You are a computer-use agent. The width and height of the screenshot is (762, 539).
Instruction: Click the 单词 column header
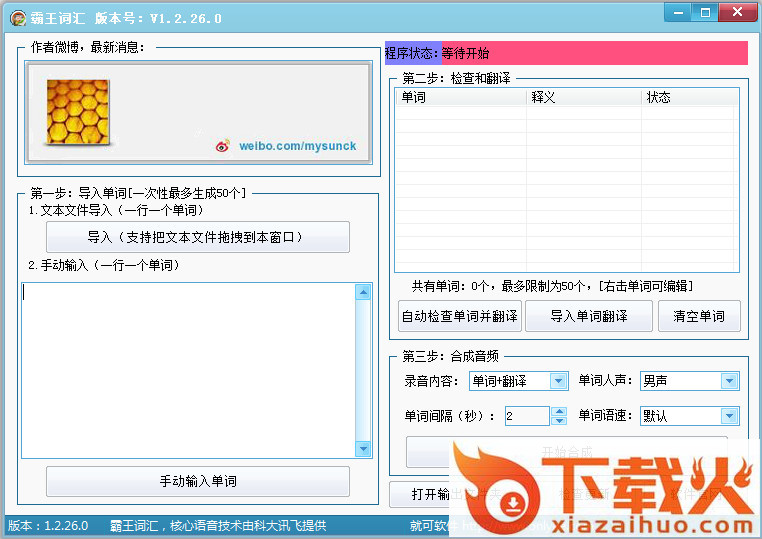(460, 97)
